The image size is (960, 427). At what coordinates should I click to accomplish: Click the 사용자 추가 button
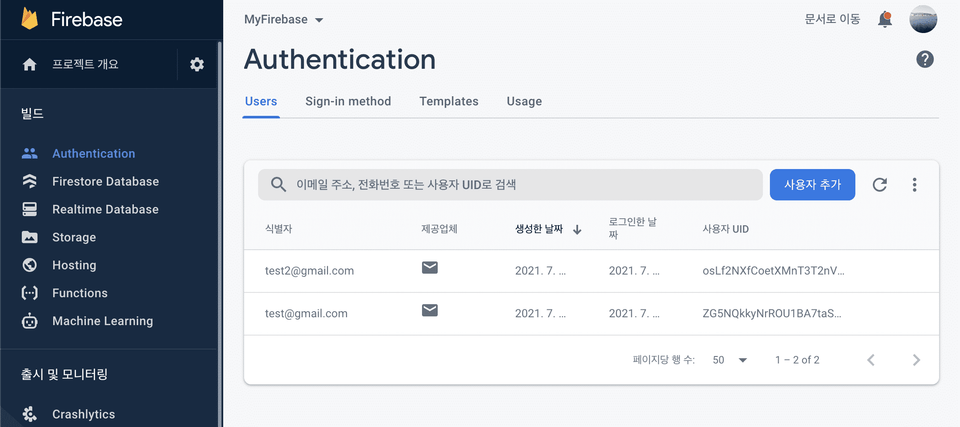tap(812, 184)
